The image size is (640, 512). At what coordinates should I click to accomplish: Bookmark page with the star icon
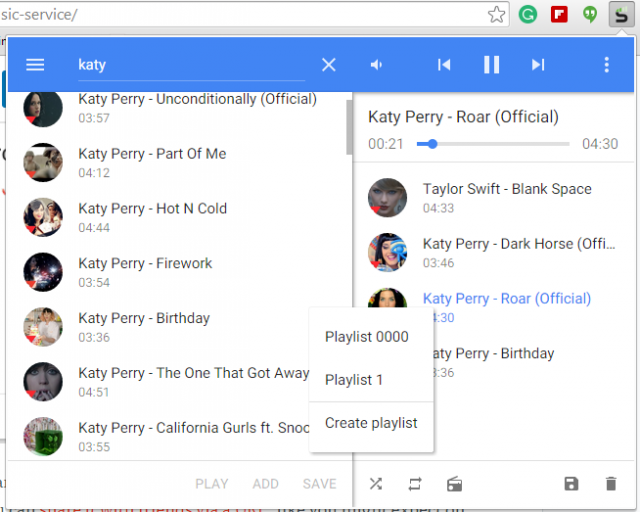[x=497, y=14]
